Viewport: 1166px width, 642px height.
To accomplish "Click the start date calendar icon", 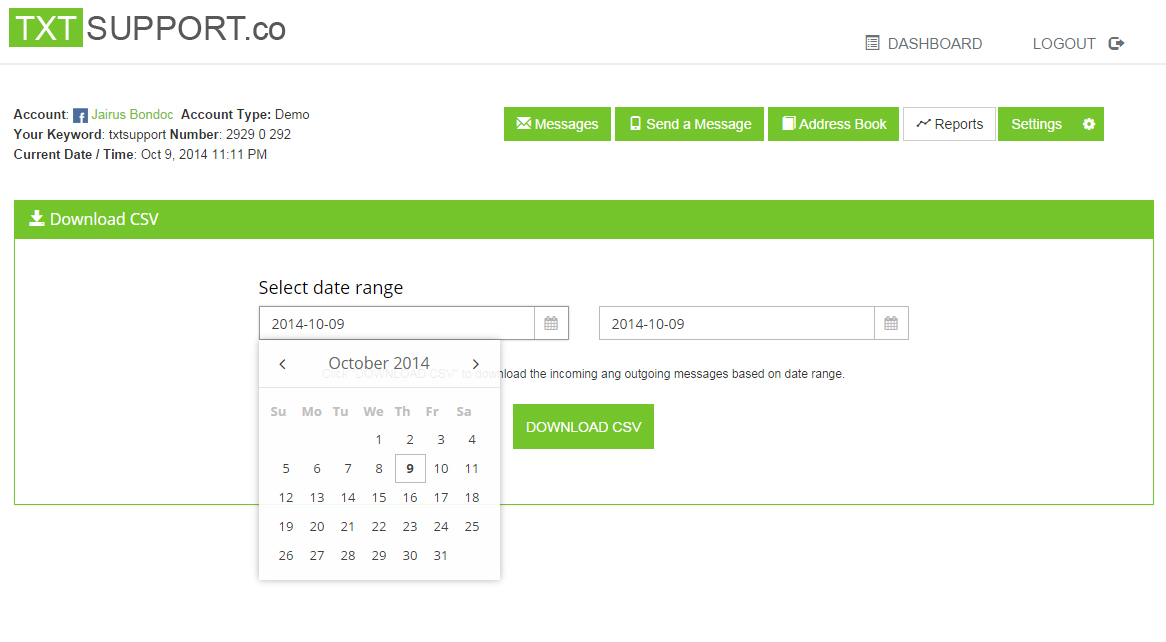I will pos(551,324).
